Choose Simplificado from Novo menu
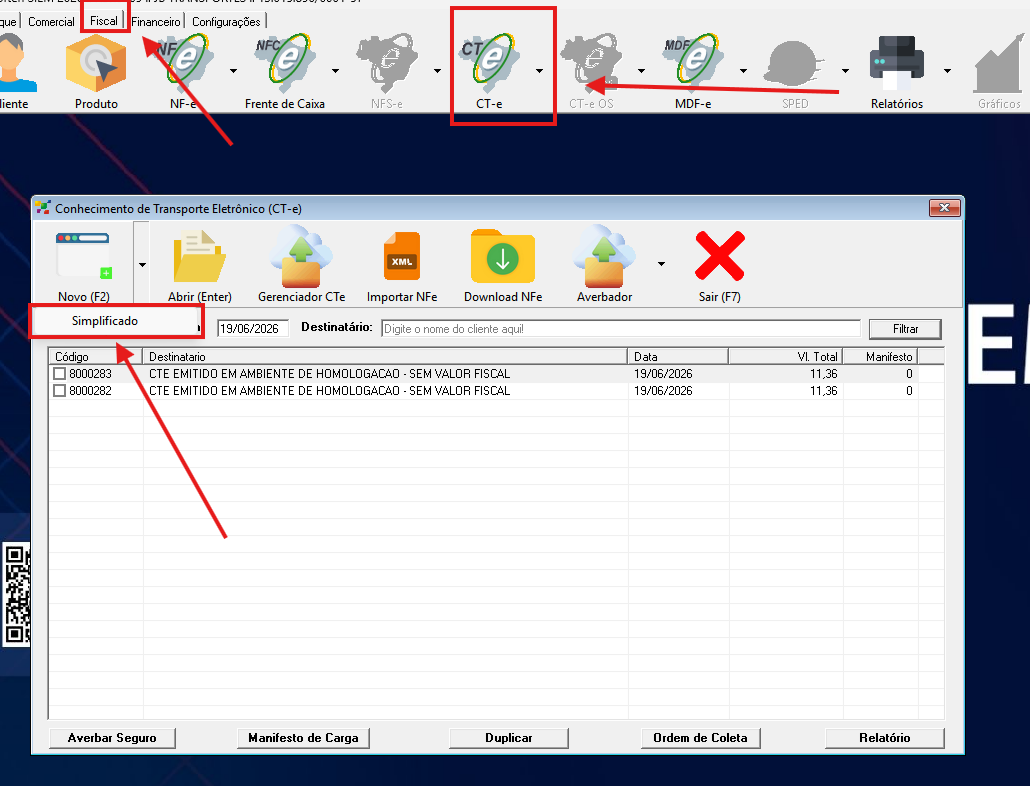 [105, 321]
